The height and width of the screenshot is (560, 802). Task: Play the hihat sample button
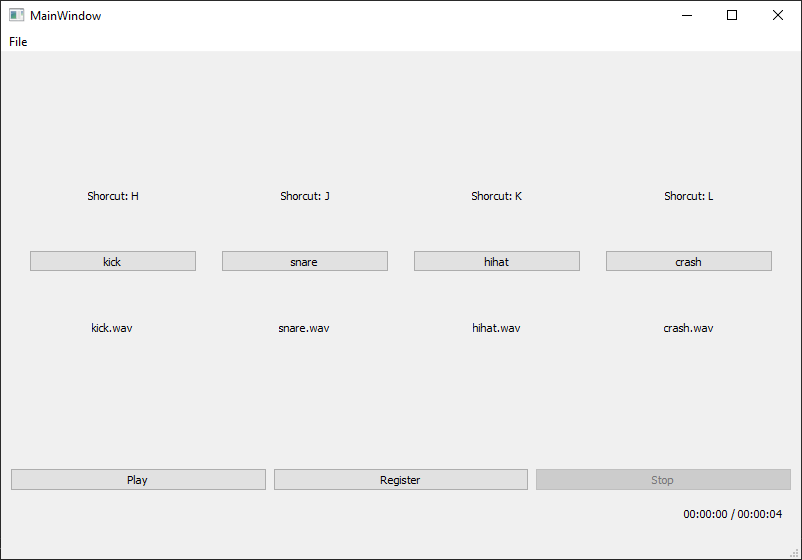497,261
